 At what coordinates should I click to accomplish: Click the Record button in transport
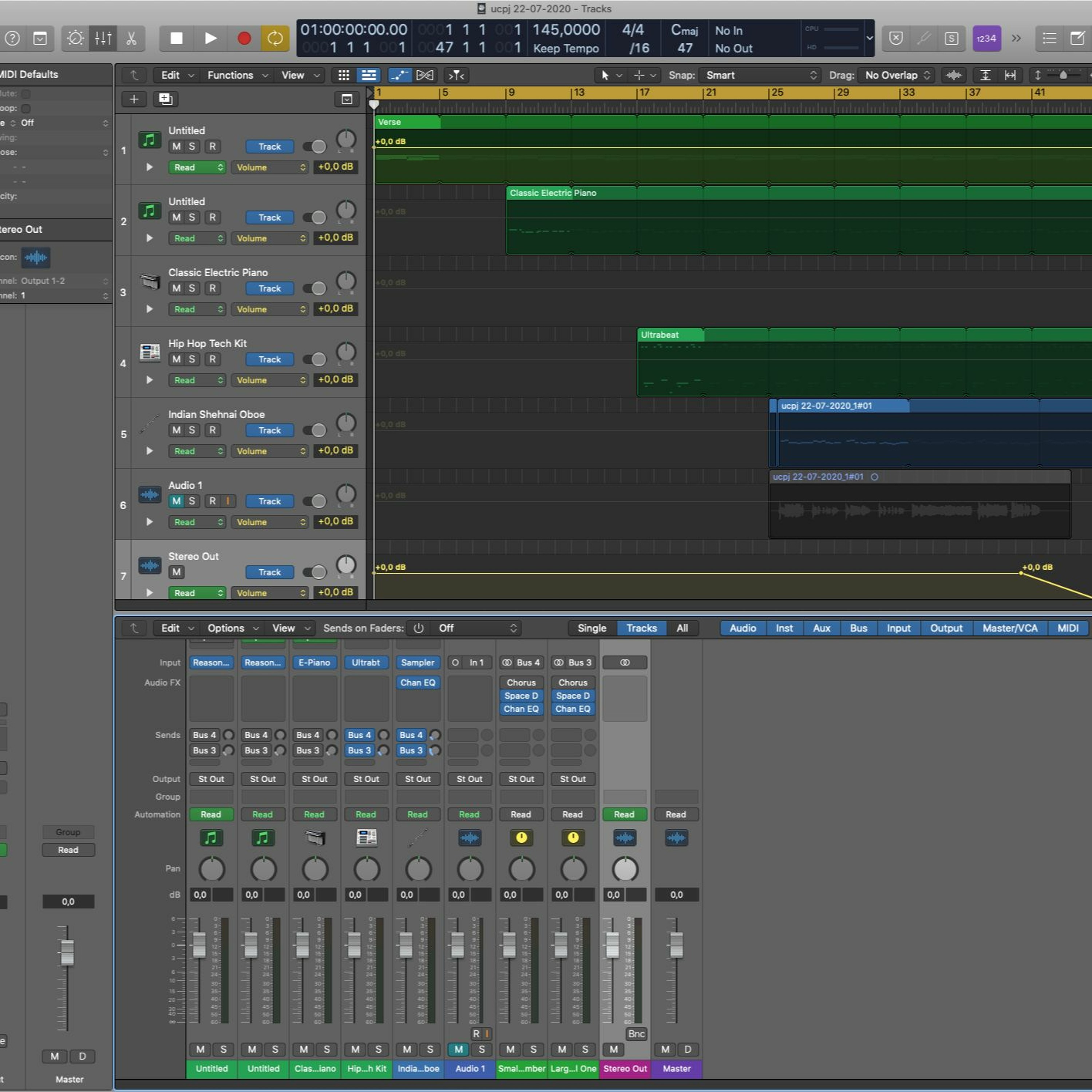pos(244,39)
